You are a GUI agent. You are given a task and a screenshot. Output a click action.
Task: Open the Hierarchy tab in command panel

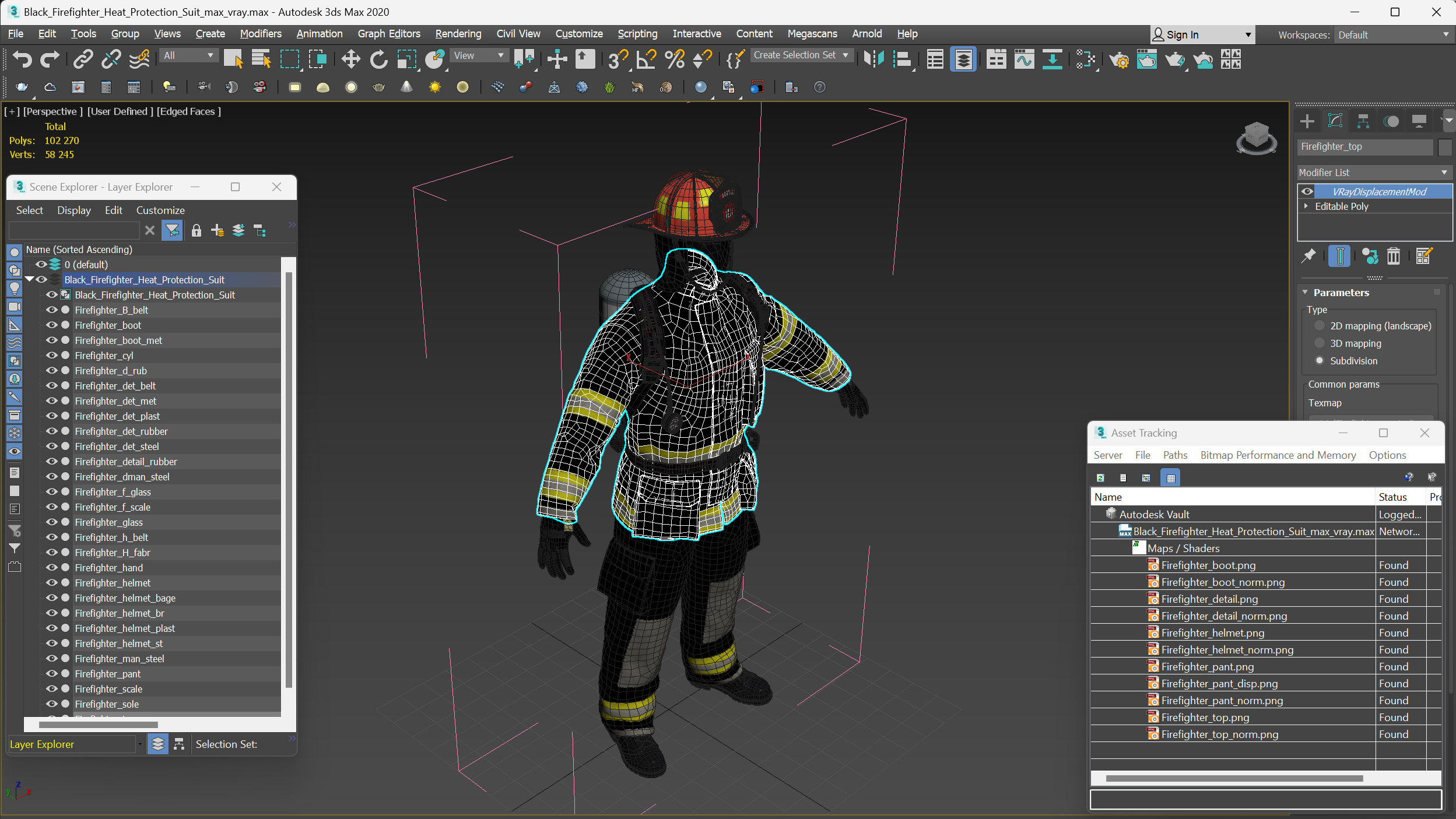tap(1363, 121)
